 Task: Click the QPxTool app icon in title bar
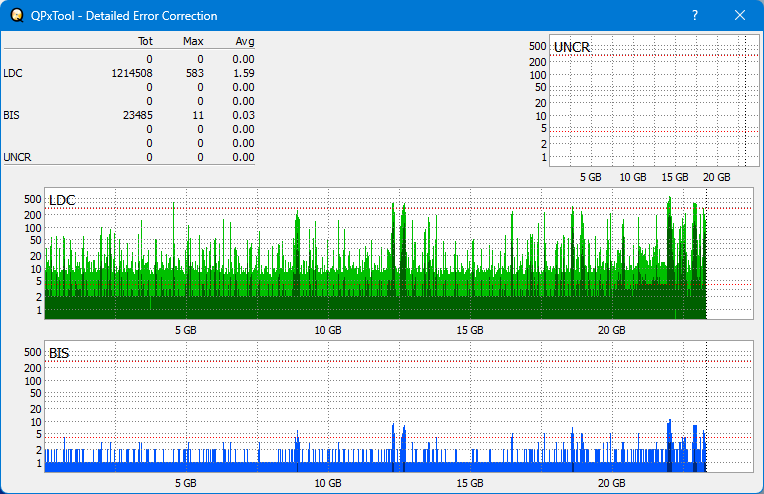(17, 16)
